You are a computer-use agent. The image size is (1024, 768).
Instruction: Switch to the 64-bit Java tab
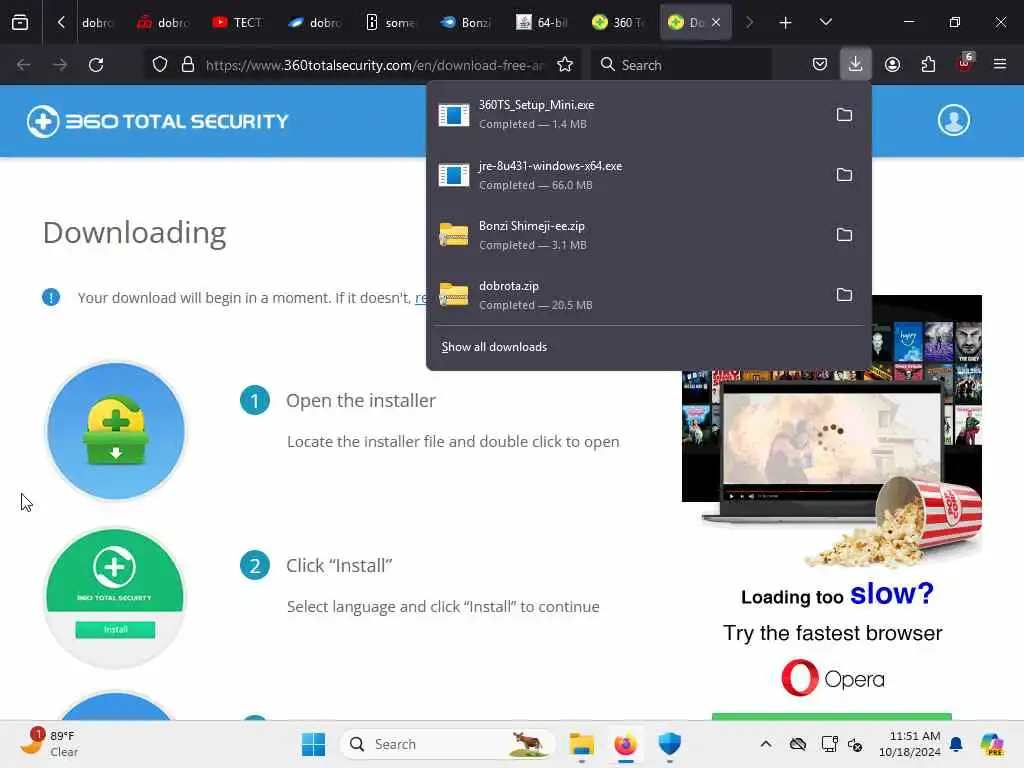click(x=541, y=22)
